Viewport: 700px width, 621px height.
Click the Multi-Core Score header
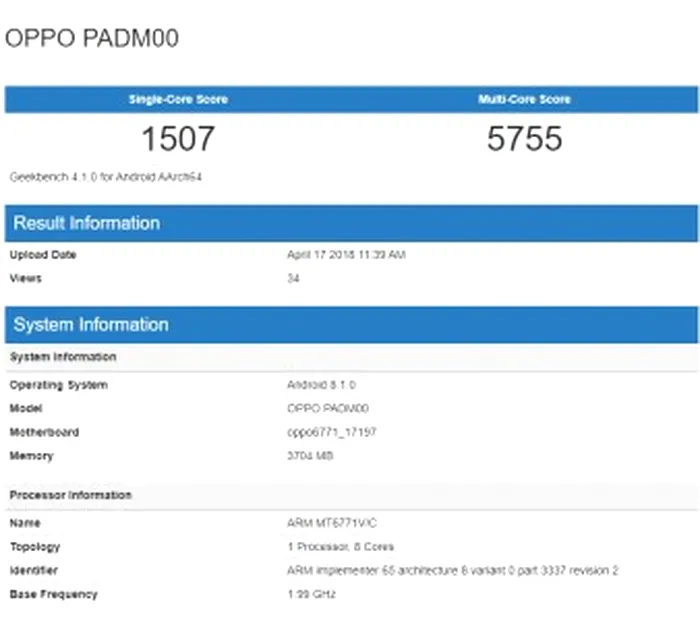point(525,99)
